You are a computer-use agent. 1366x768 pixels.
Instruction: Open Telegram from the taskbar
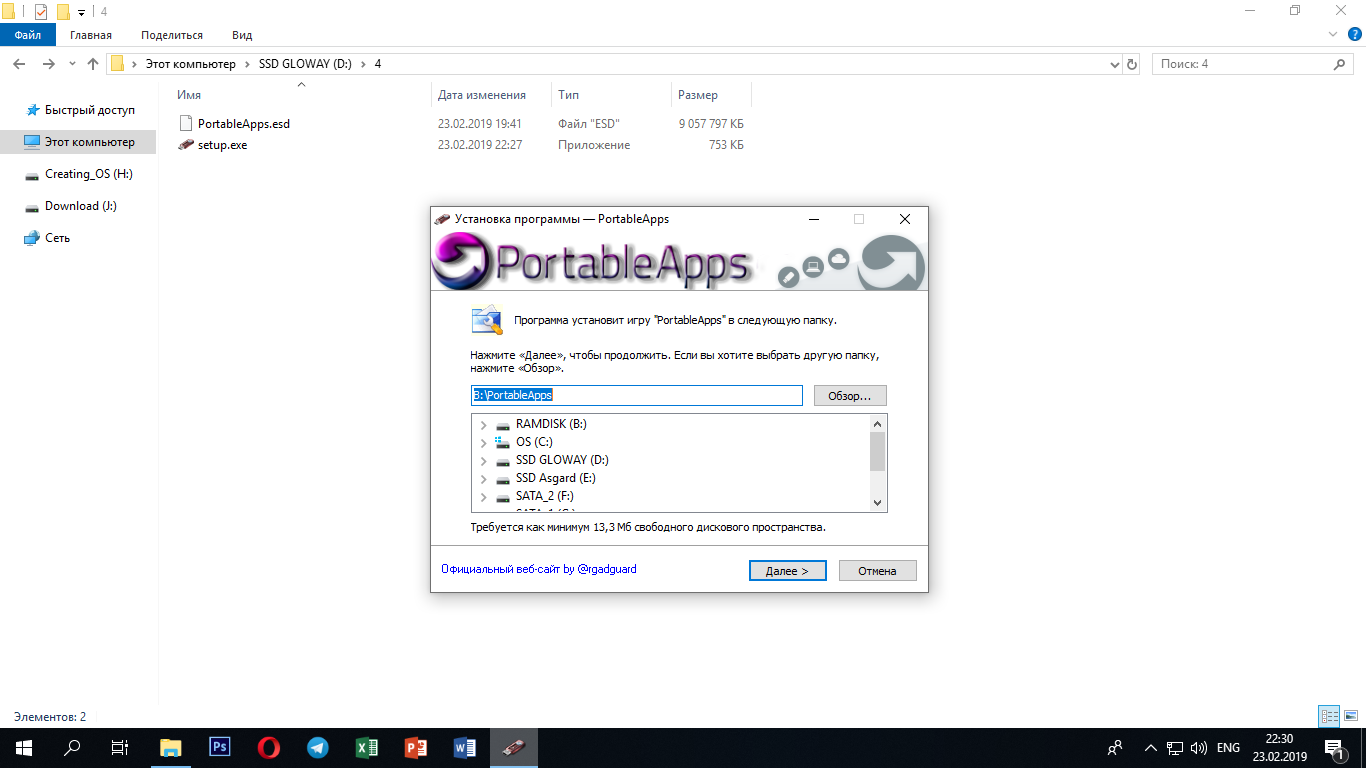point(318,748)
